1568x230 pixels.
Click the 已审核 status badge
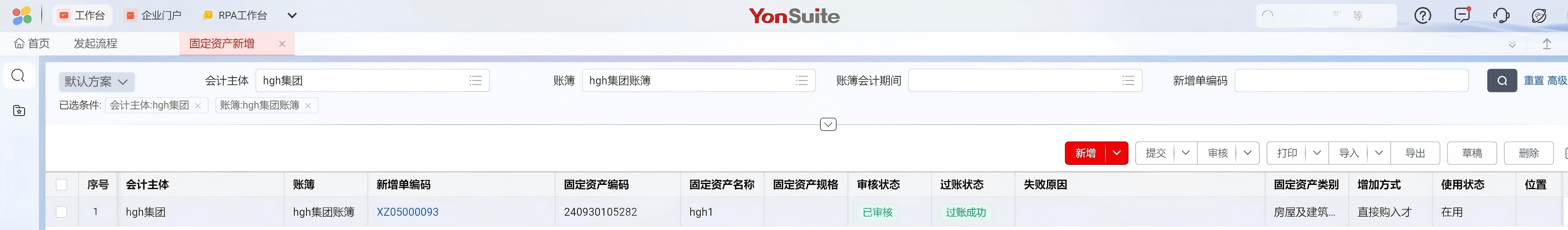pos(877,212)
